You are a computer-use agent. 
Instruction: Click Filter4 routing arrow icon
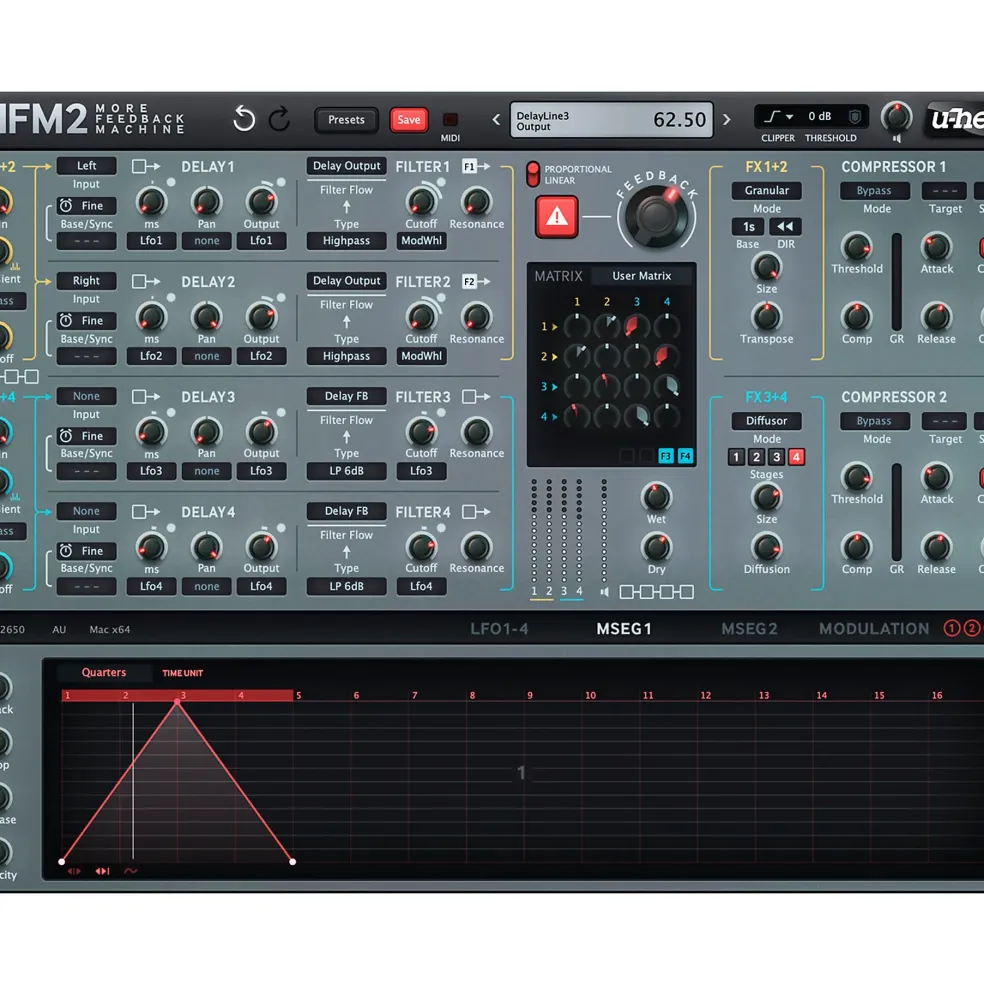click(476, 512)
